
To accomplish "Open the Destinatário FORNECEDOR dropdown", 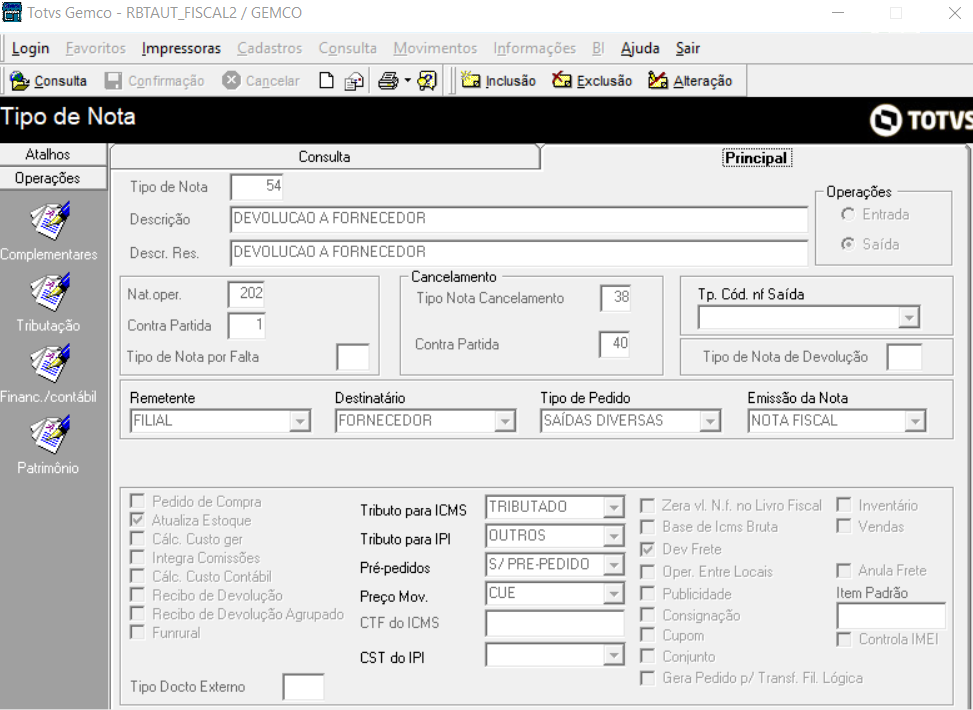I will click(x=505, y=421).
